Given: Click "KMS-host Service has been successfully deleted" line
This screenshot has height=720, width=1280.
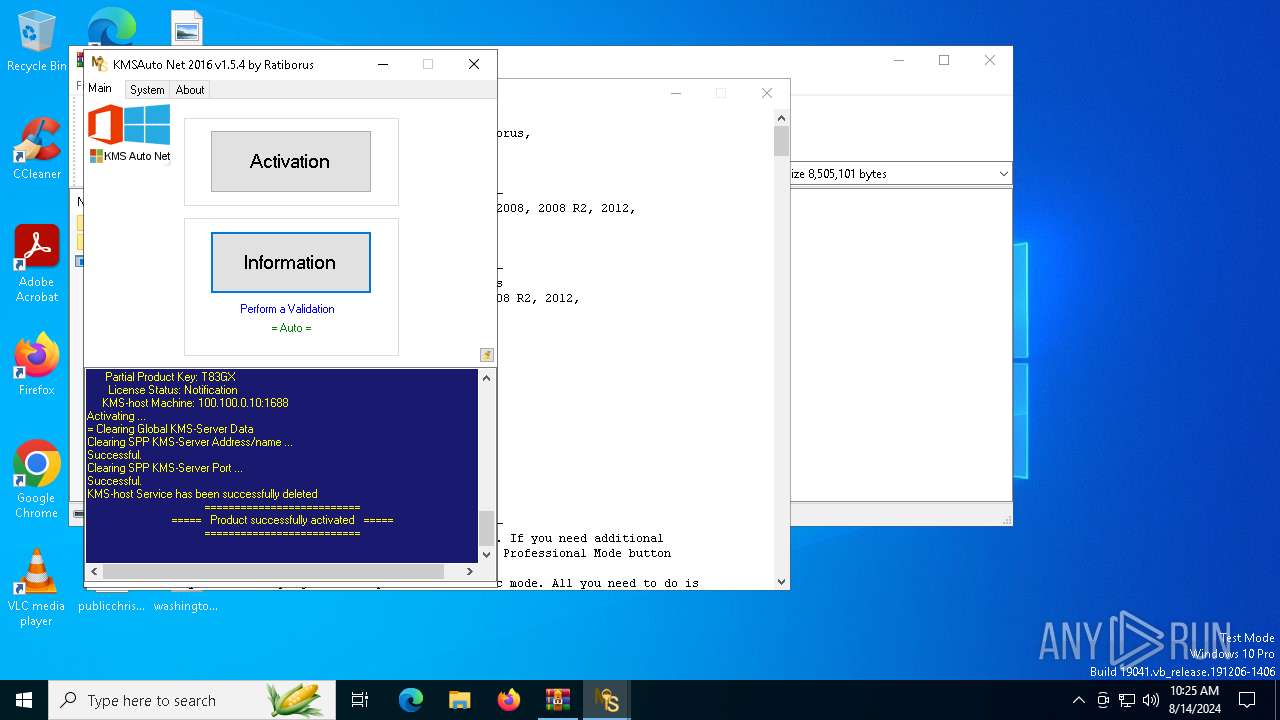Looking at the screenshot, I should [x=202, y=494].
